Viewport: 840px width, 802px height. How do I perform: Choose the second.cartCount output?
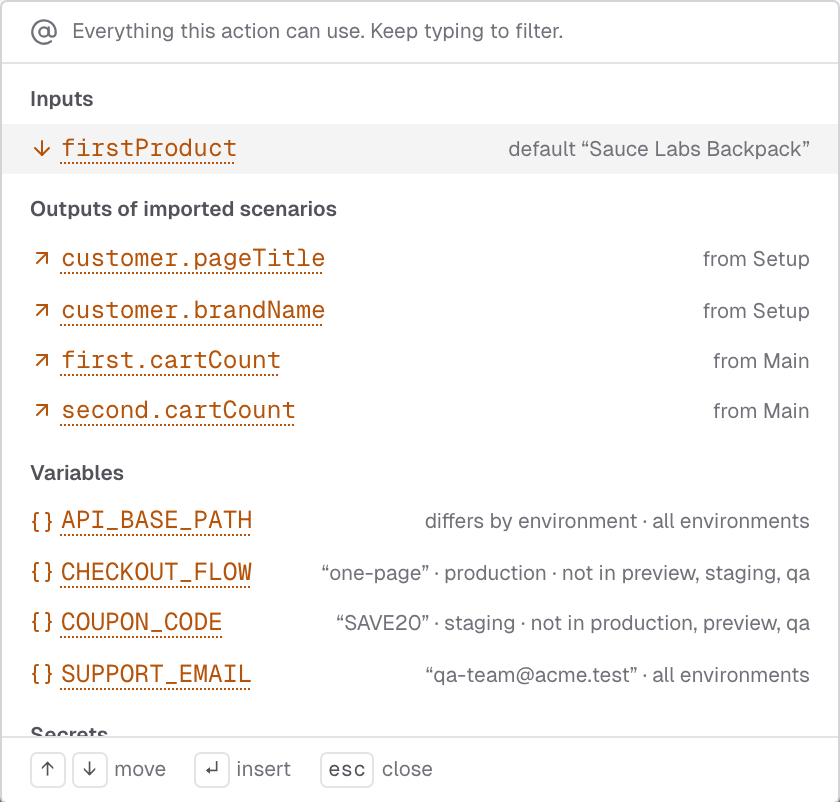[420, 411]
